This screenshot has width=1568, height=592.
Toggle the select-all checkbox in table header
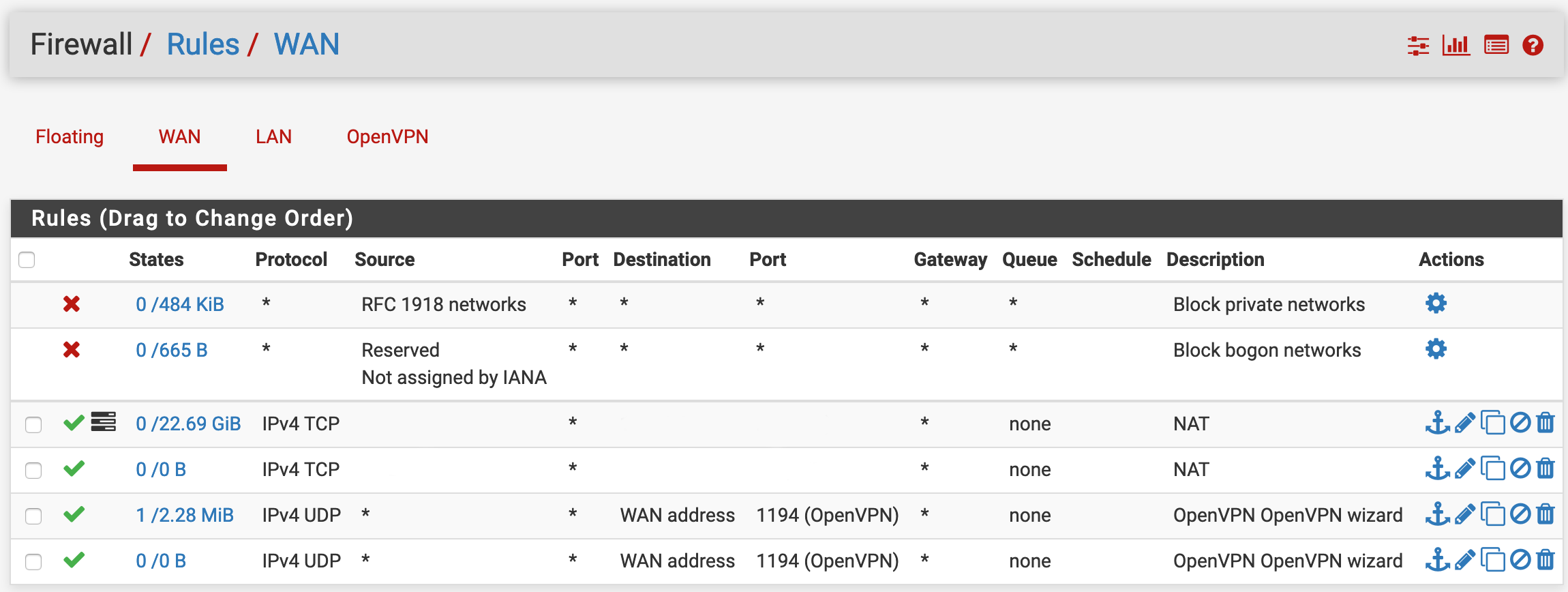[x=27, y=260]
